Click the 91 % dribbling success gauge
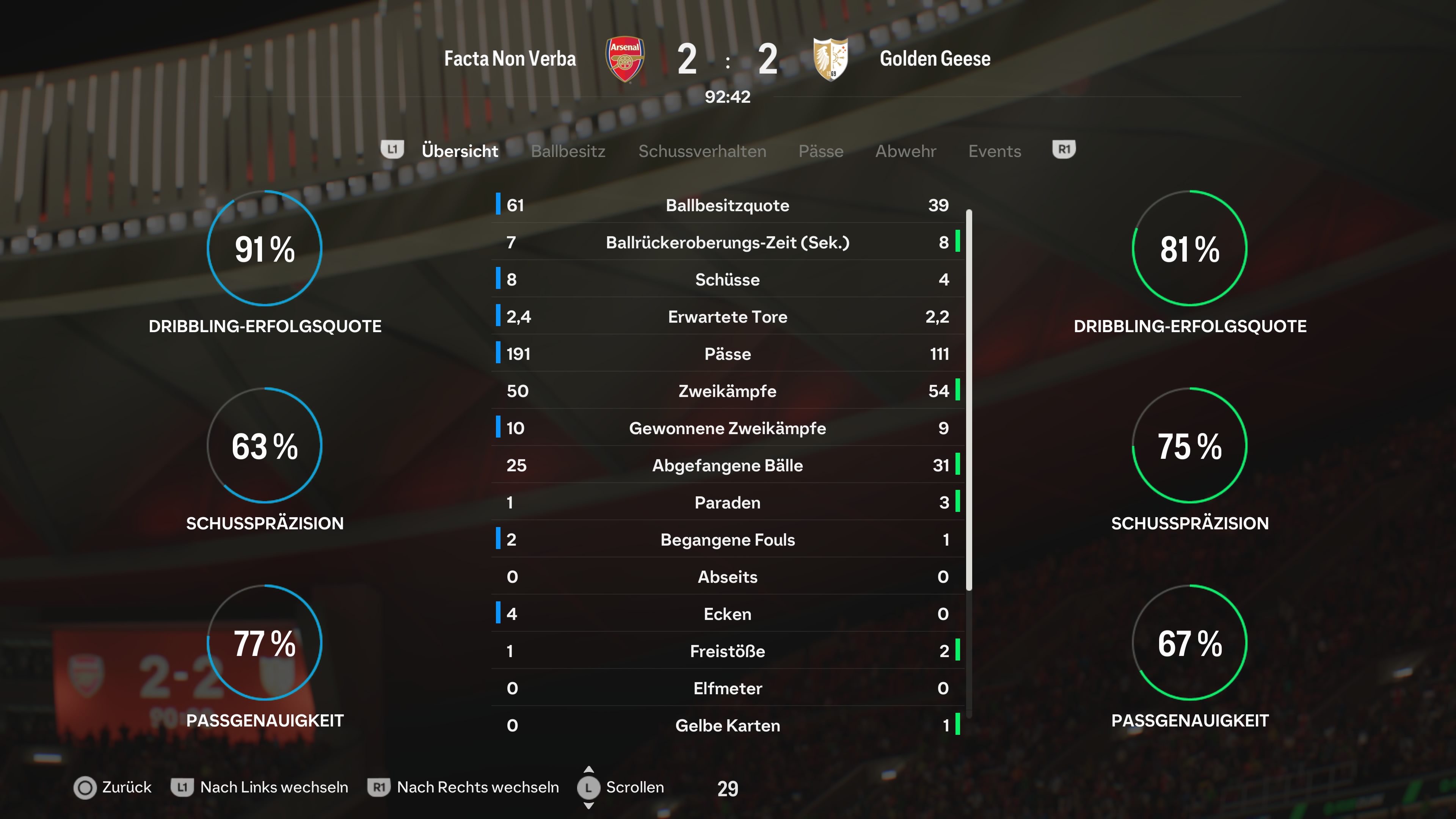 pyautogui.click(x=265, y=248)
